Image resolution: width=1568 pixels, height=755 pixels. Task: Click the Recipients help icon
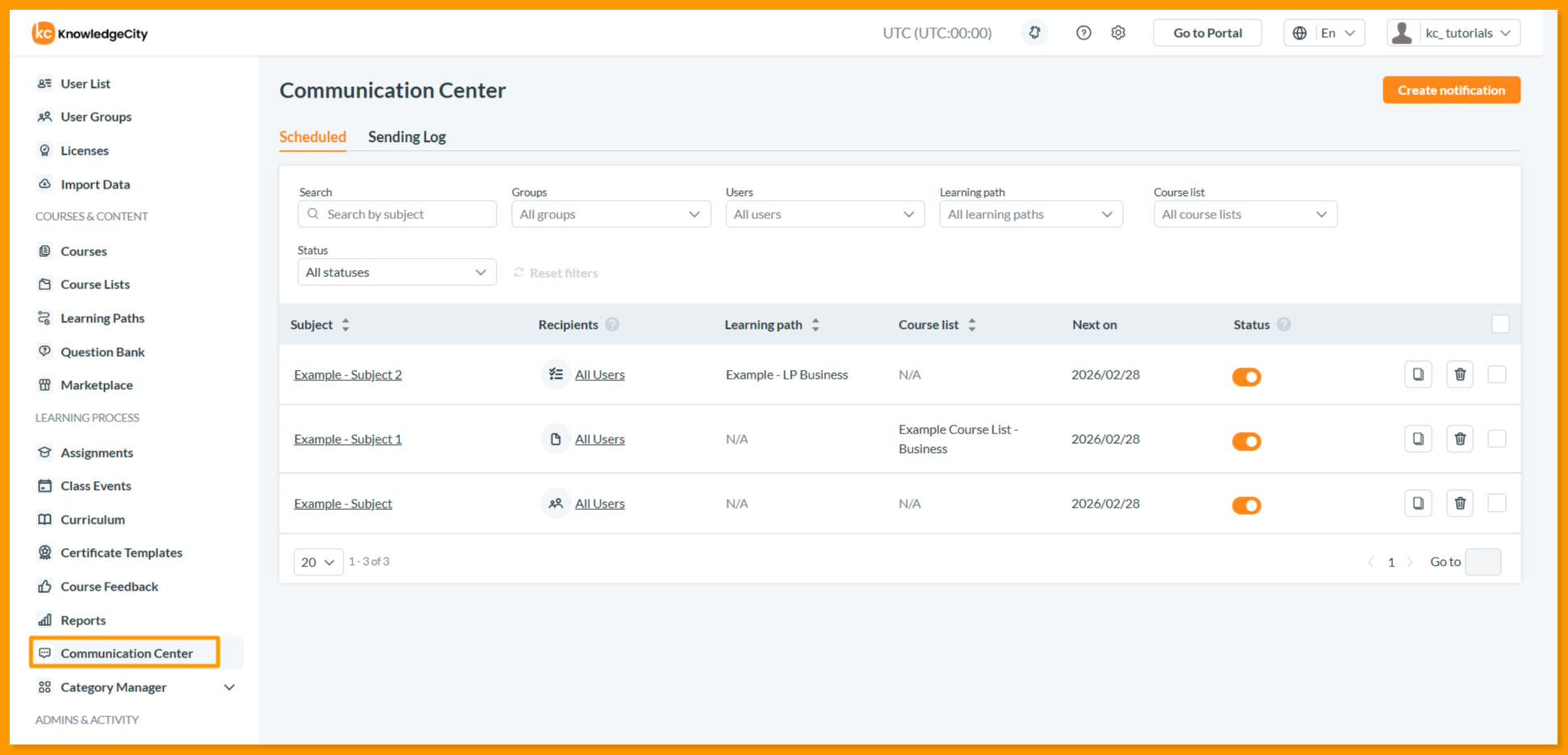(x=613, y=325)
